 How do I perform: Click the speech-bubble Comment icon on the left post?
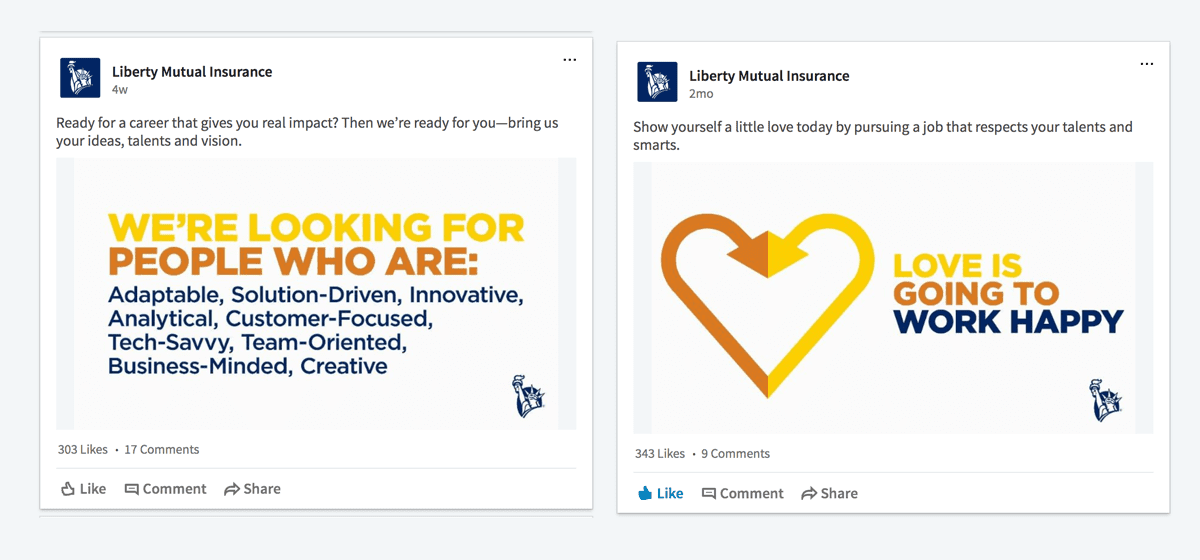pos(131,489)
